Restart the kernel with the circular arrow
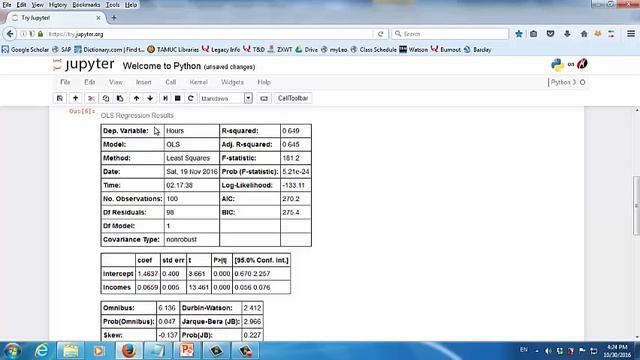The image size is (640, 360). 191,98
